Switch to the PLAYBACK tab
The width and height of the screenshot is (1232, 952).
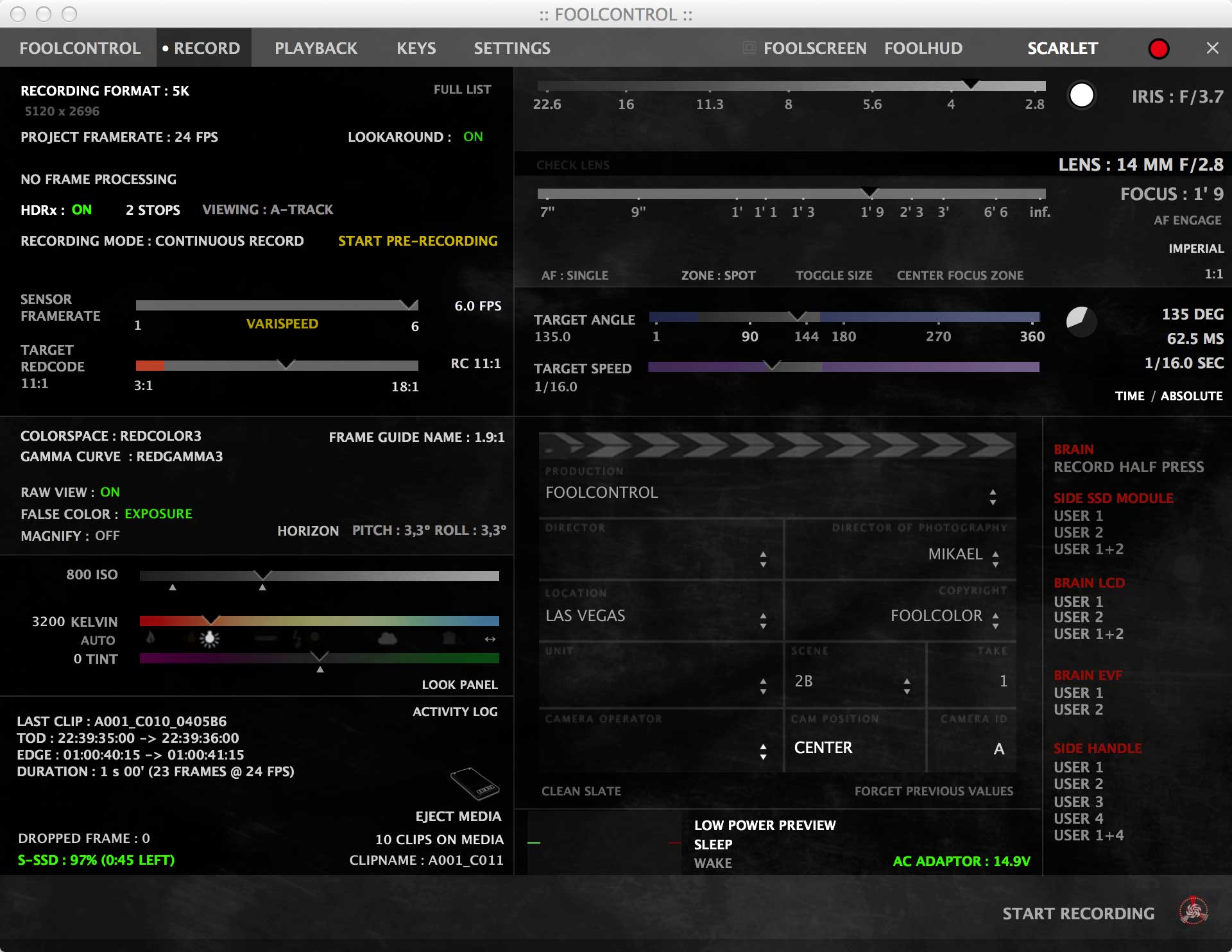[x=316, y=48]
